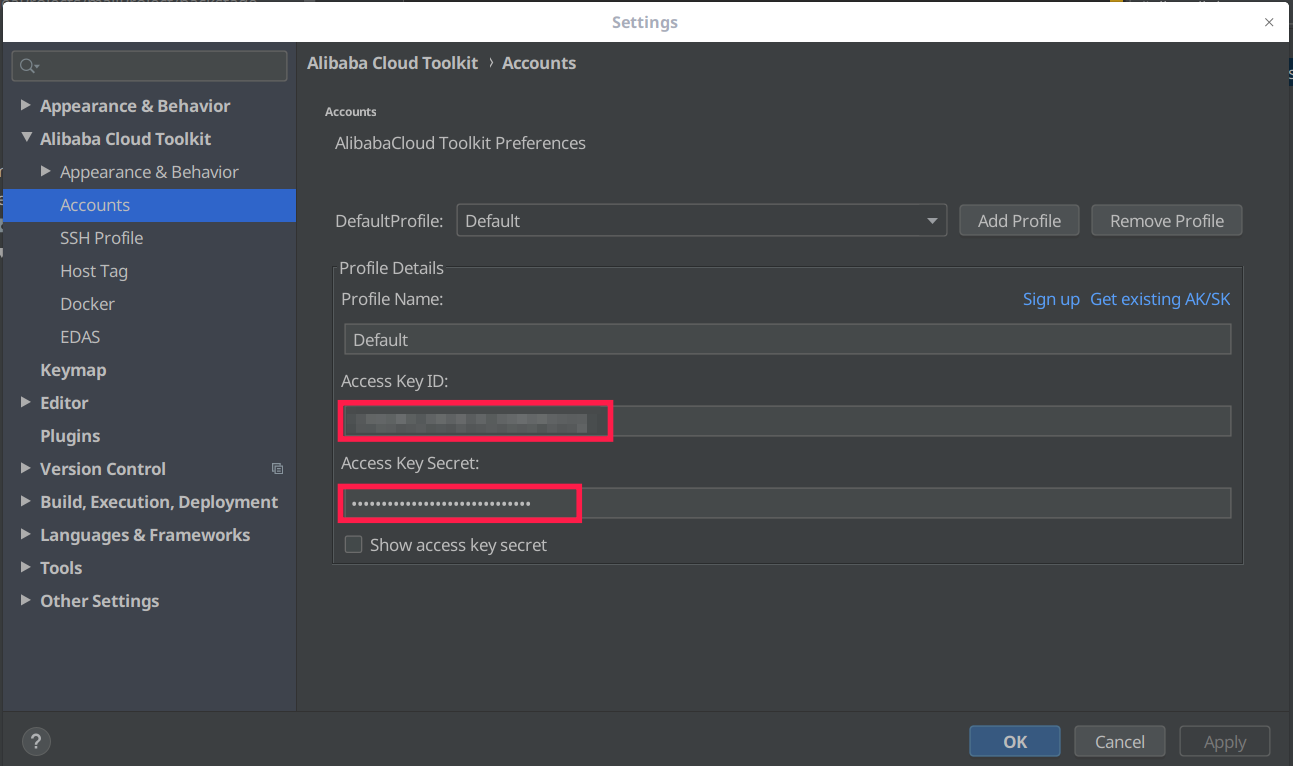Expand Build, Execution, Deployment node
The height and width of the screenshot is (766, 1293).
[26, 502]
